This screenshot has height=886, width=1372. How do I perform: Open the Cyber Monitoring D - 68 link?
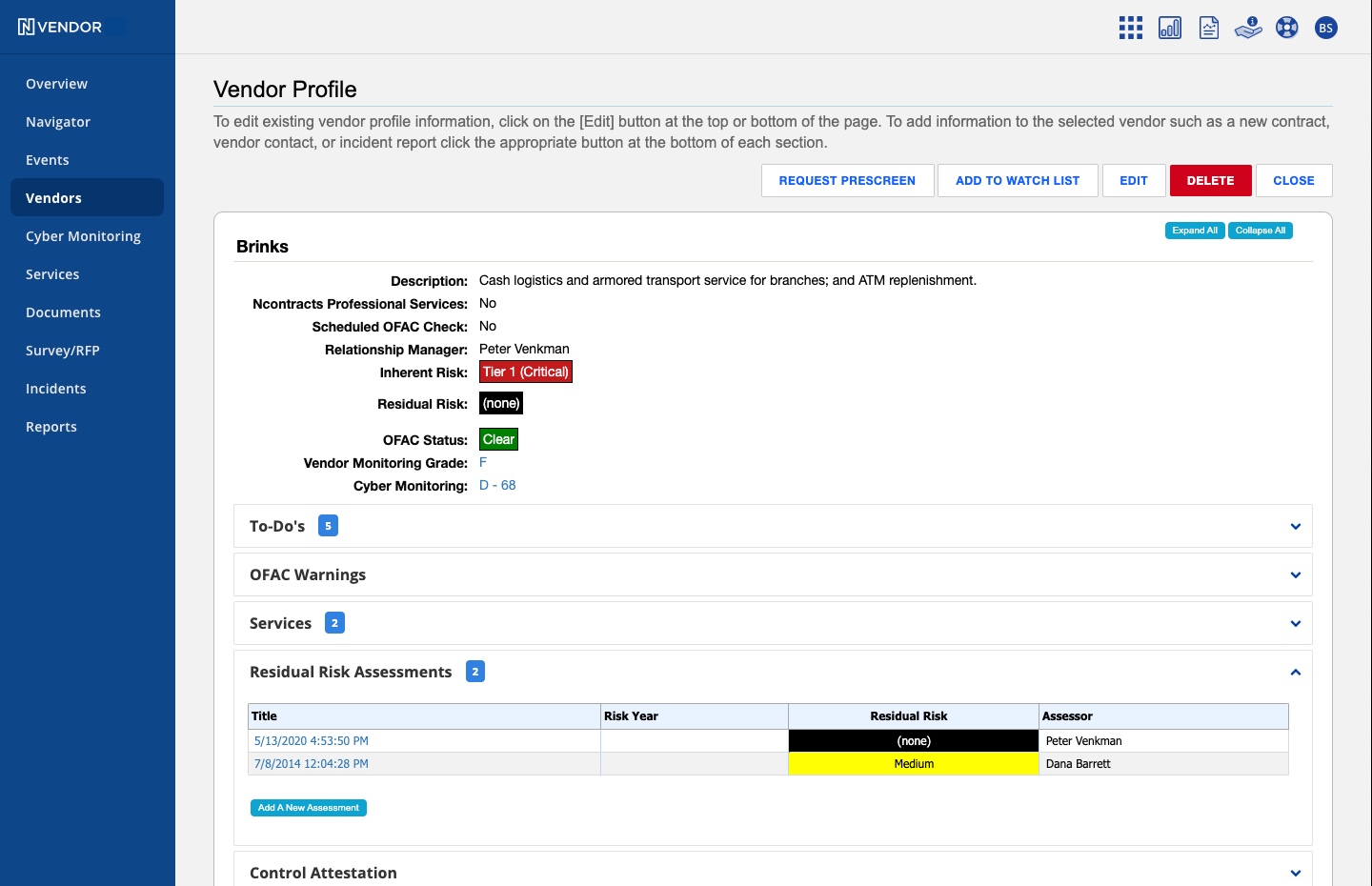pos(498,485)
